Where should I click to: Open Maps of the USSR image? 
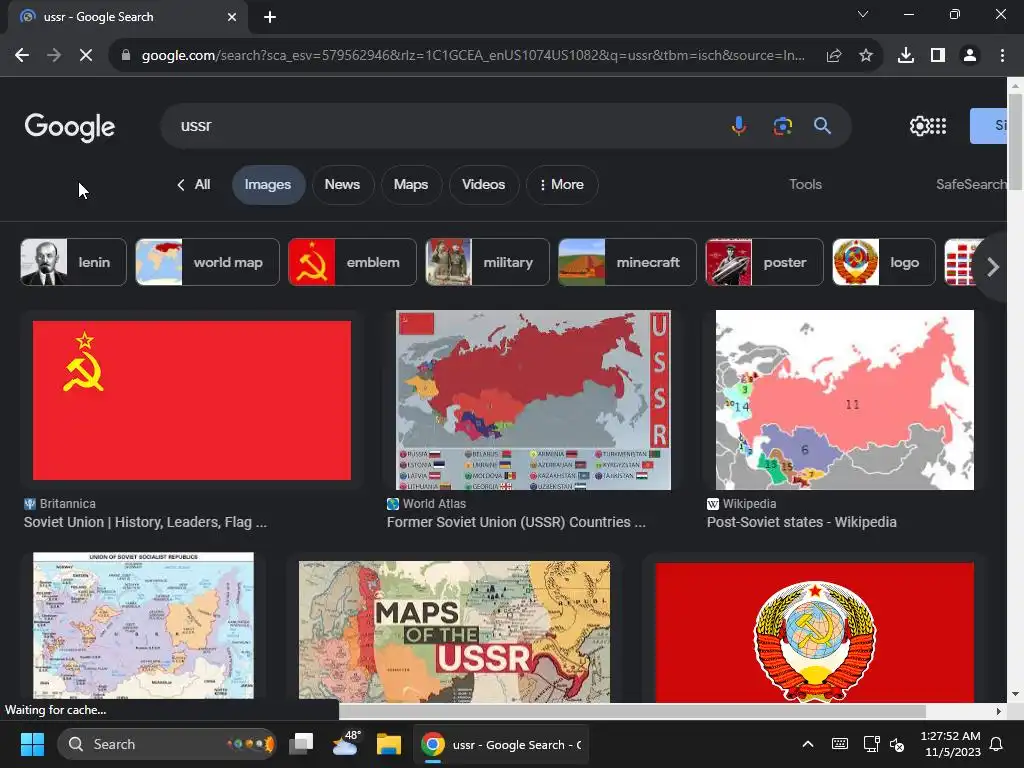click(455, 632)
